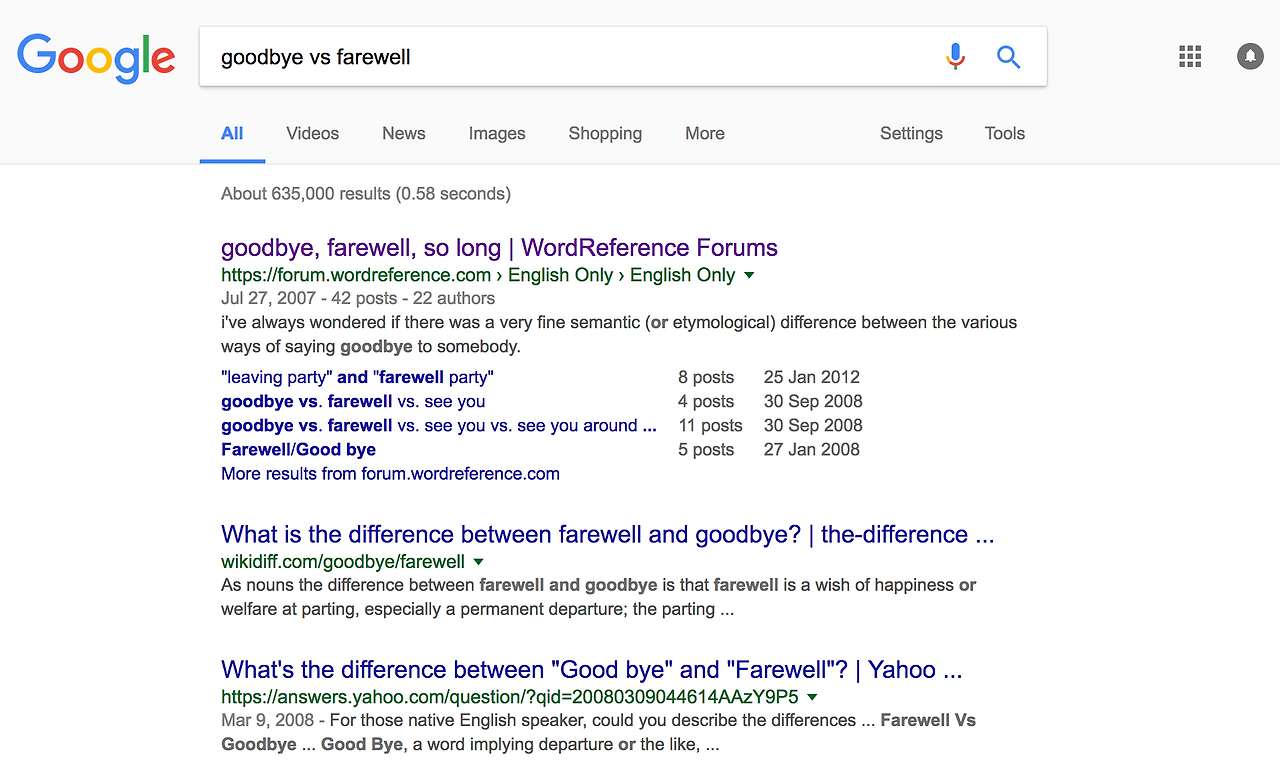Open the More search categories menu
Image resolution: width=1280 pixels, height=777 pixels.
tap(705, 133)
